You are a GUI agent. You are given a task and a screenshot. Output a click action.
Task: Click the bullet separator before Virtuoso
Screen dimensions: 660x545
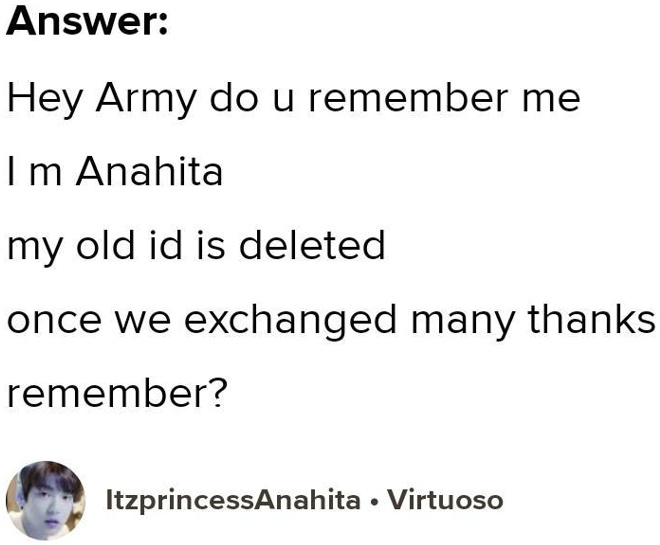click(374, 502)
